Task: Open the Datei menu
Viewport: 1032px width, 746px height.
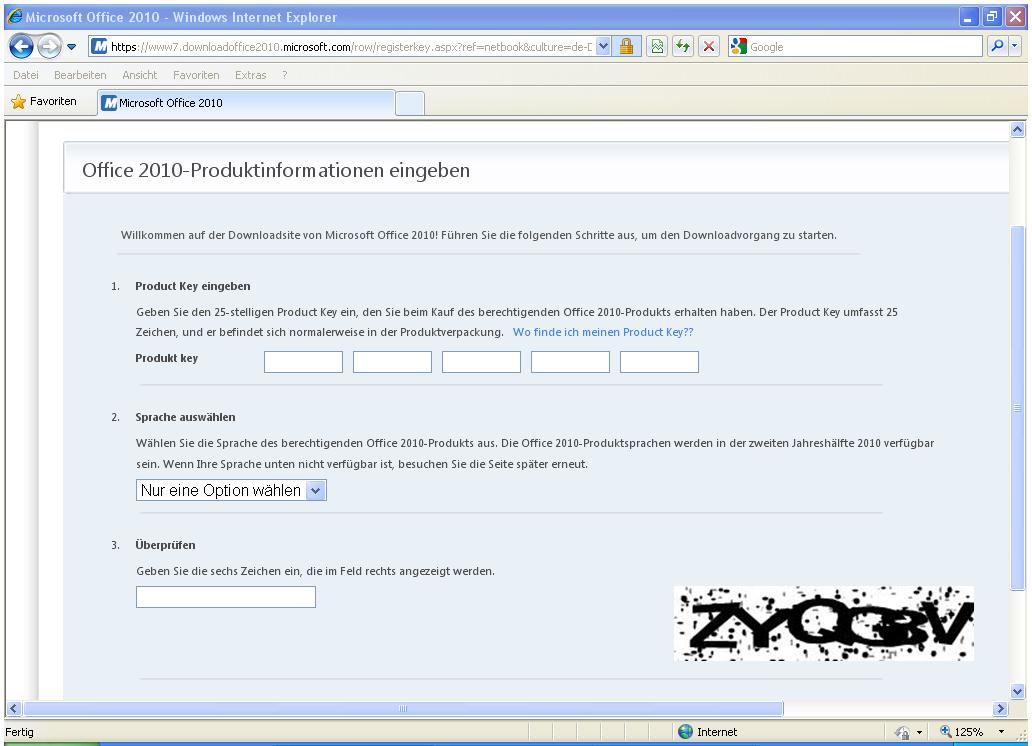Action: pyautogui.click(x=26, y=75)
